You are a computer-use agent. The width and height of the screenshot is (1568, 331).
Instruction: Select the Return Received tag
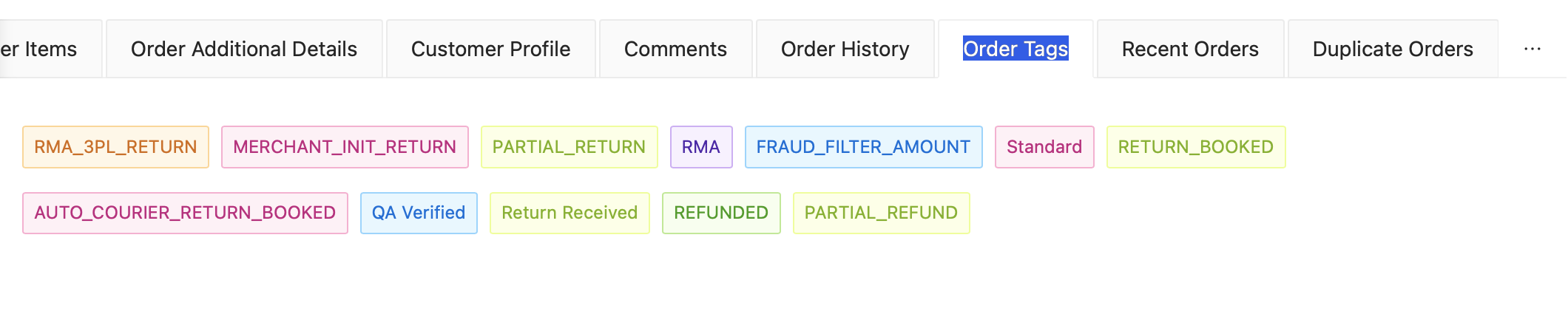coord(570,213)
